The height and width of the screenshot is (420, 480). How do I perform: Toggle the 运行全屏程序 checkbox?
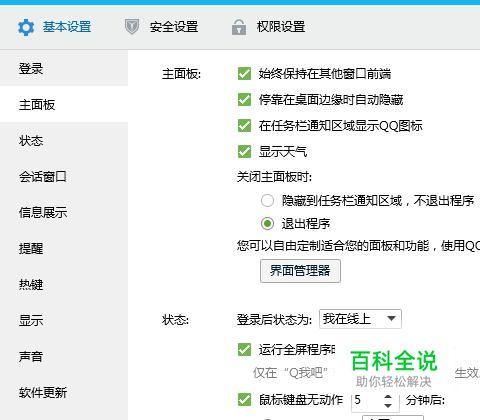[244, 349]
